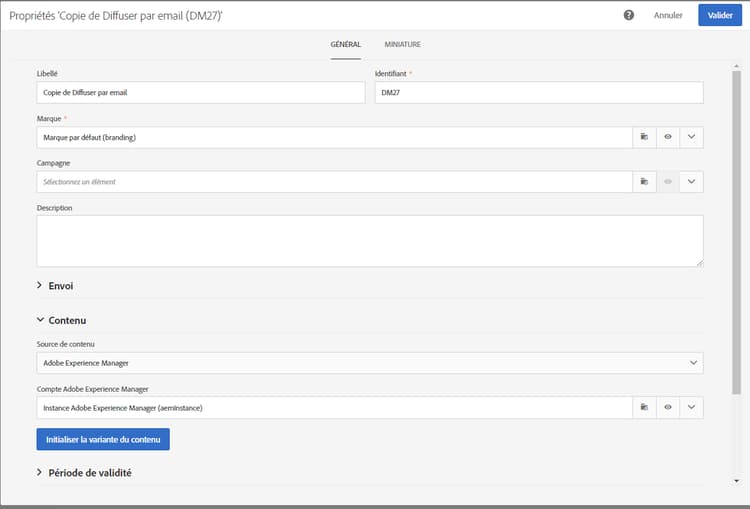Collapse the Contenu section

click(61, 320)
